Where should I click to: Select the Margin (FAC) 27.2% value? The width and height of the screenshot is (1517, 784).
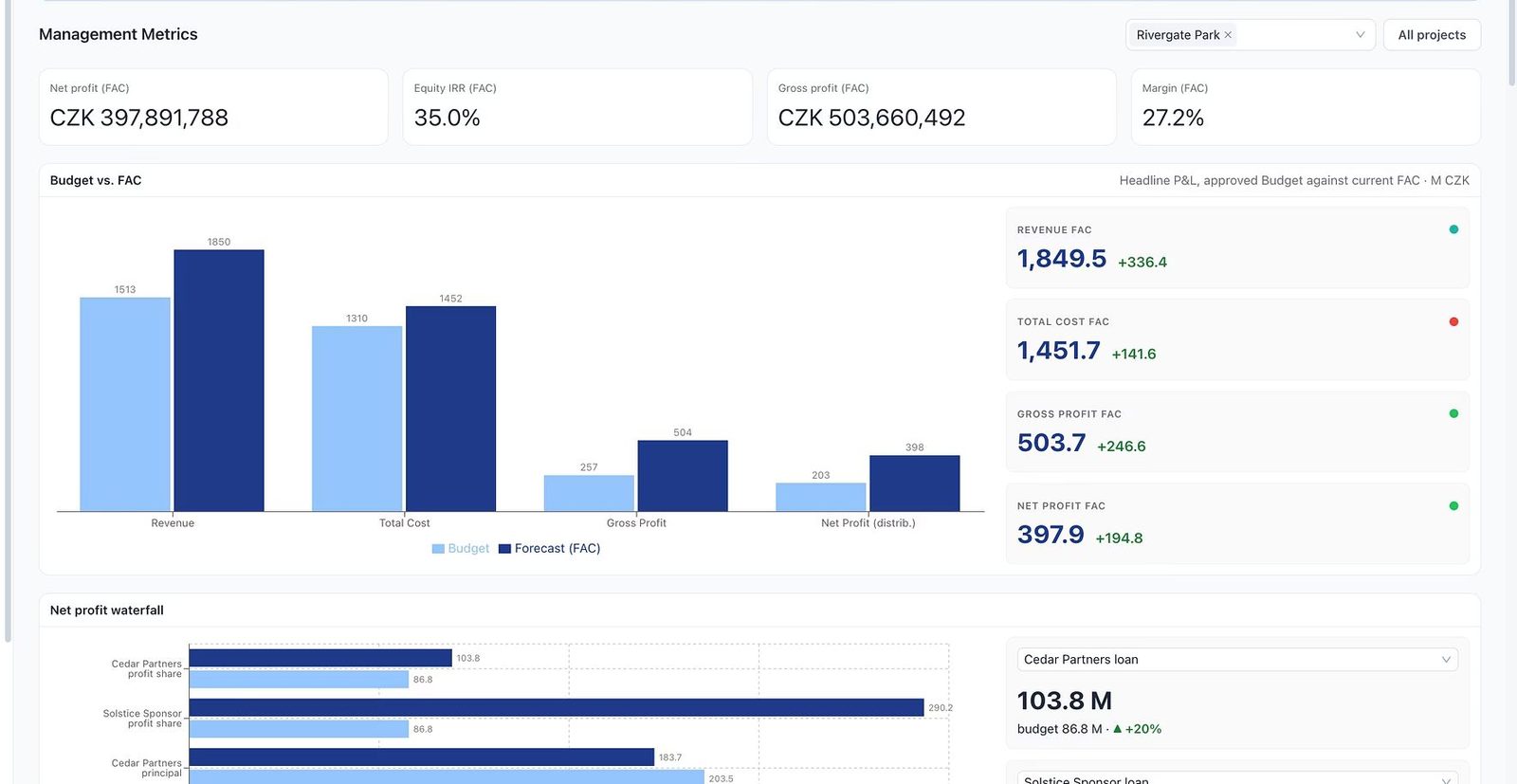click(x=1173, y=118)
